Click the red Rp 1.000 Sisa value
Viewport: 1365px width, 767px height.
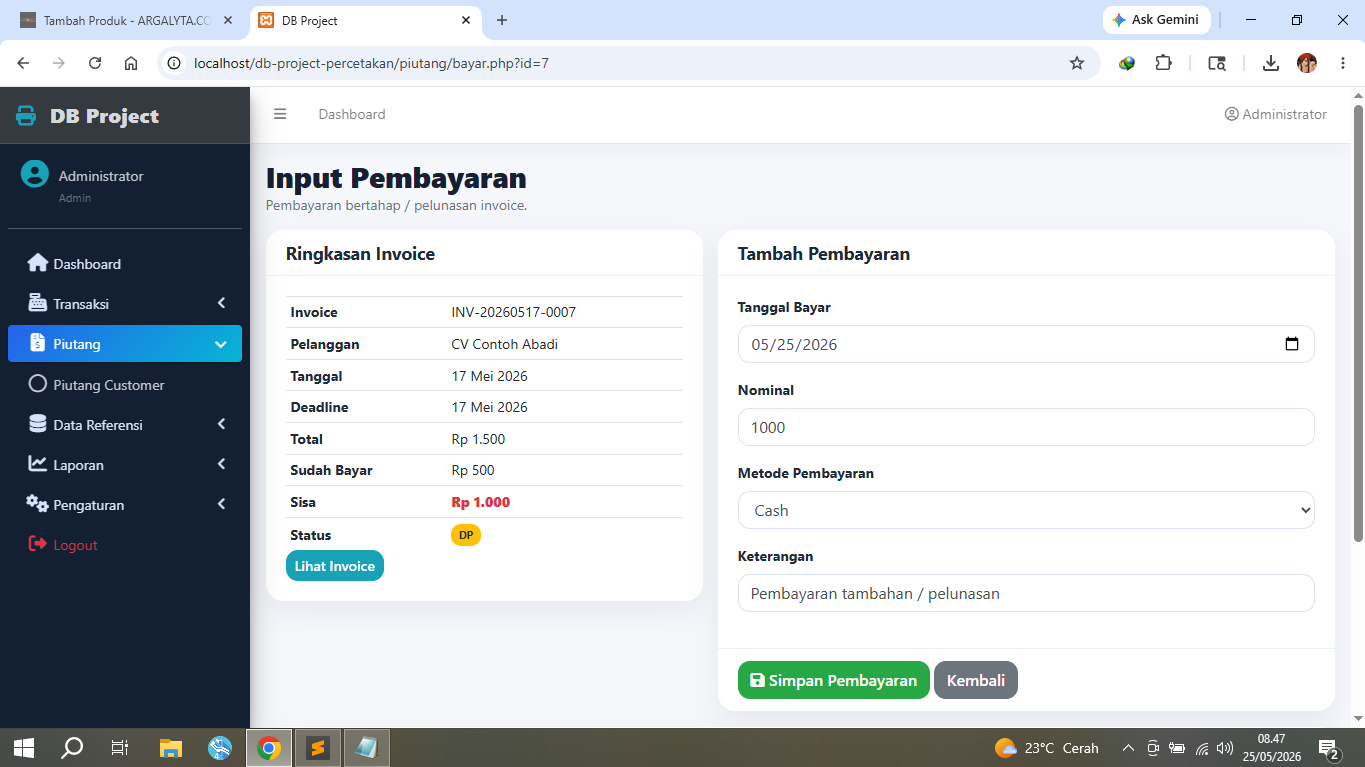point(481,502)
